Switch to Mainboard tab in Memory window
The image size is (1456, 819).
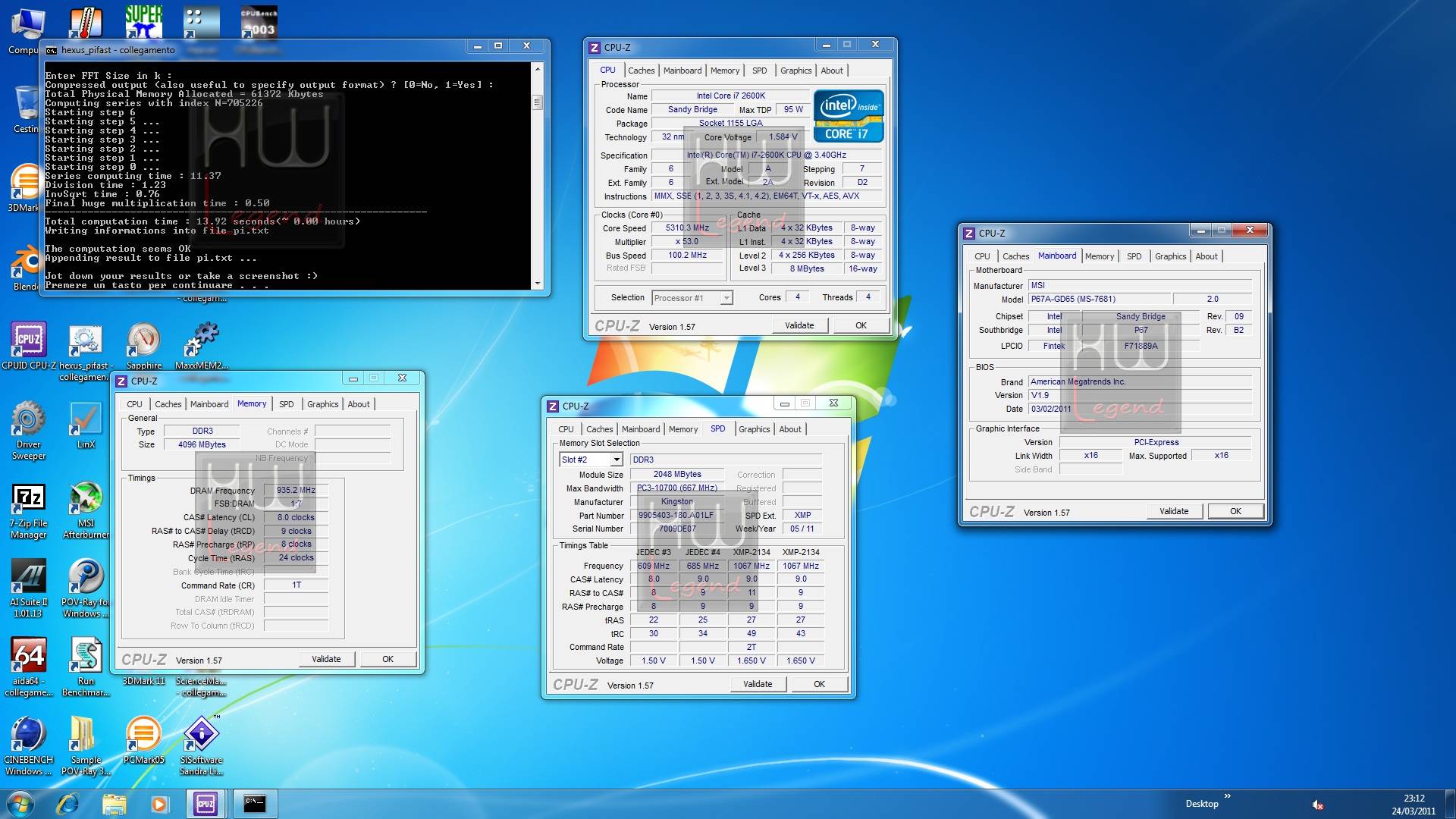209,404
